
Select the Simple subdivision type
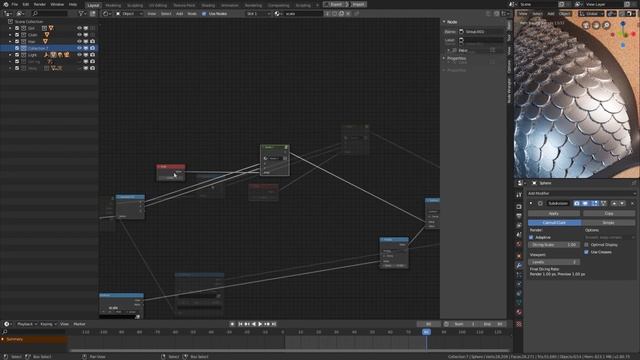pyautogui.click(x=609, y=223)
